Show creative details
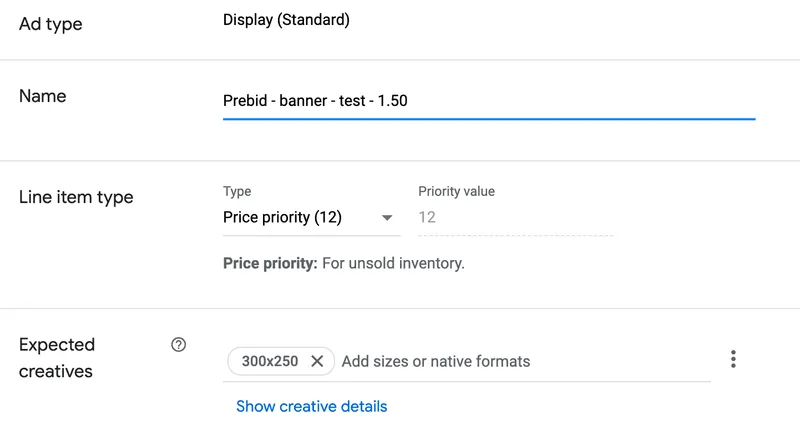This screenshot has width=800, height=446. point(311,406)
